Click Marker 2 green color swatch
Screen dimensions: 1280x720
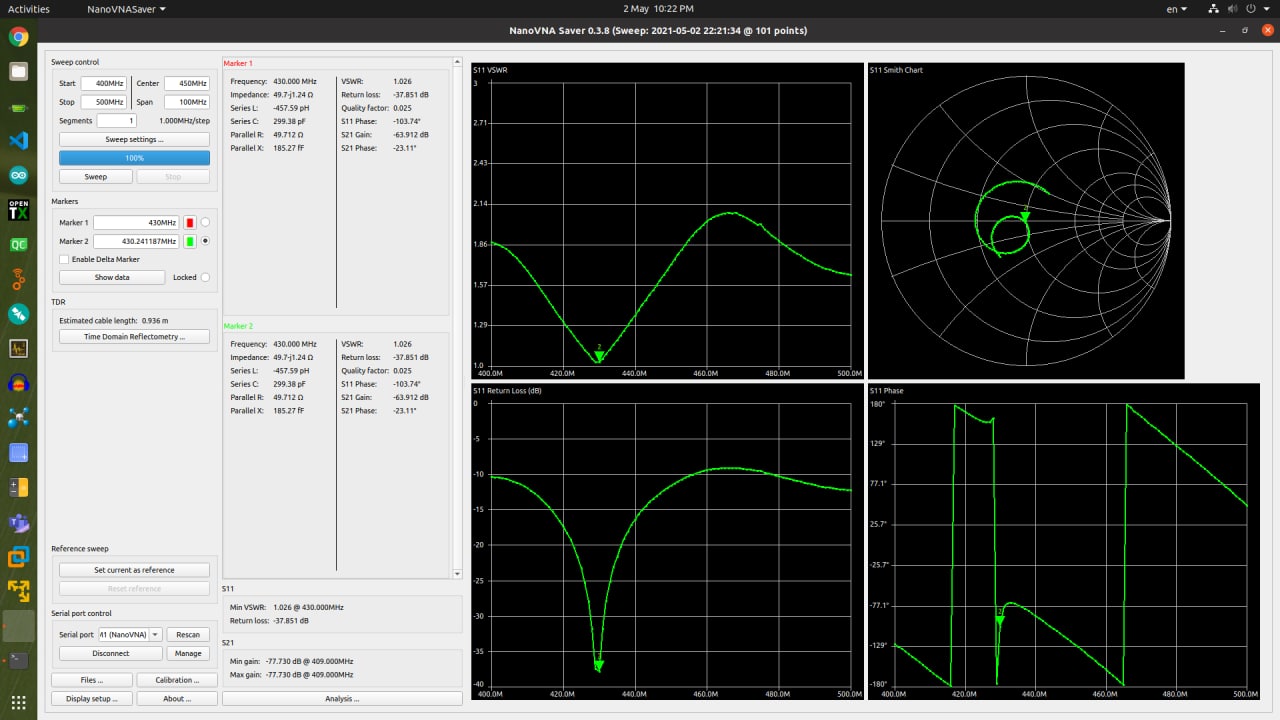[x=189, y=241]
